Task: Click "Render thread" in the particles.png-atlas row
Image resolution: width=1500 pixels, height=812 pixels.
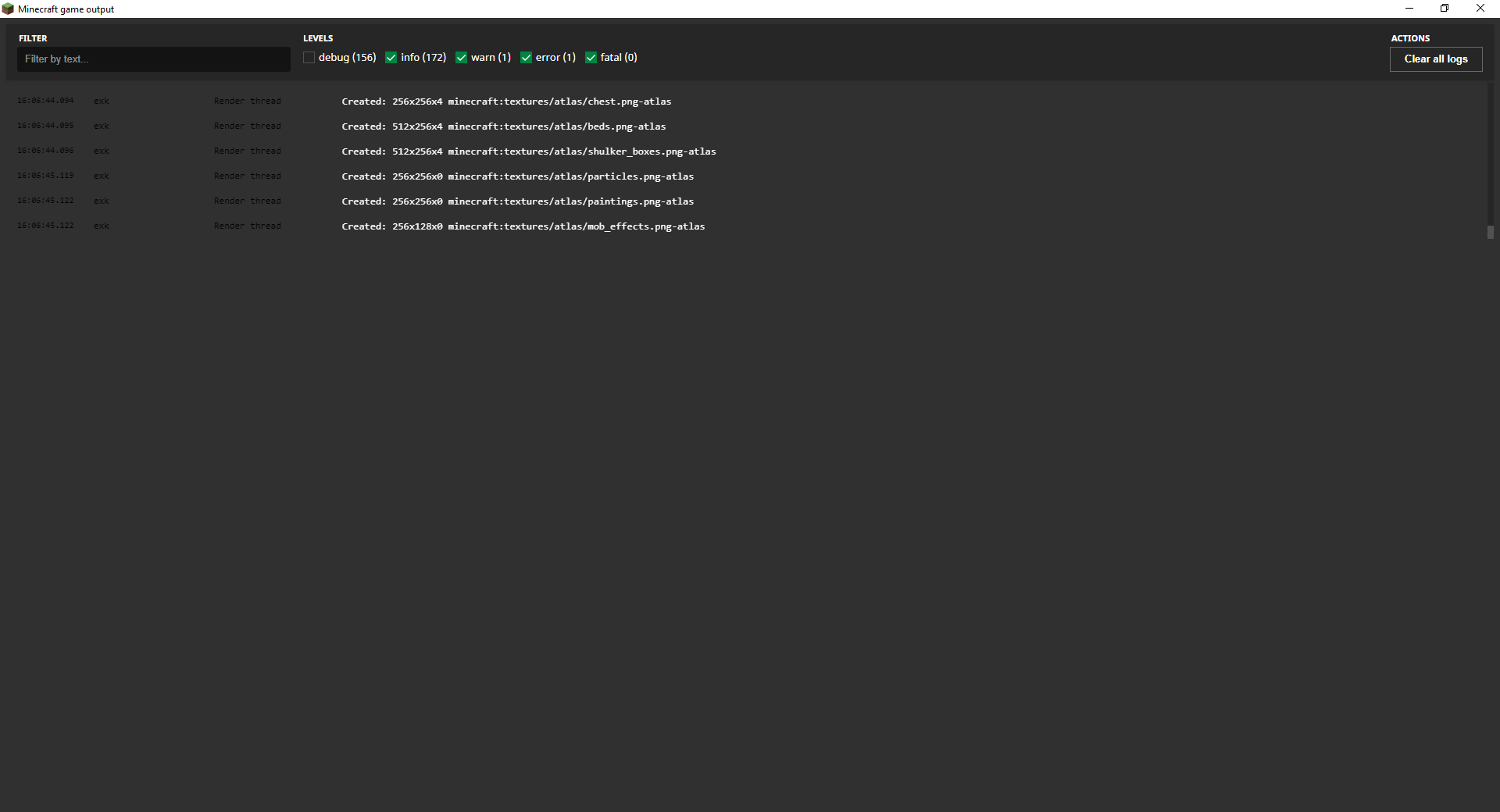Action: click(x=248, y=176)
